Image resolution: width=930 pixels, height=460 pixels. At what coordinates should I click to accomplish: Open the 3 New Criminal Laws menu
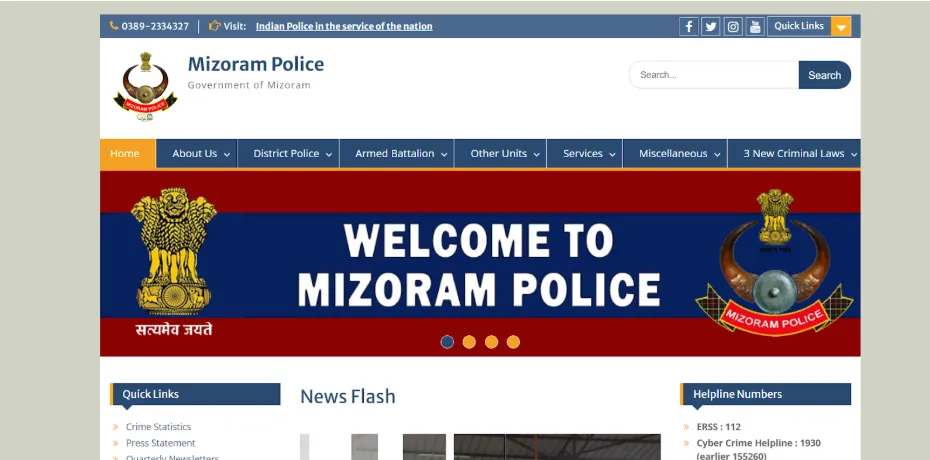tap(799, 154)
